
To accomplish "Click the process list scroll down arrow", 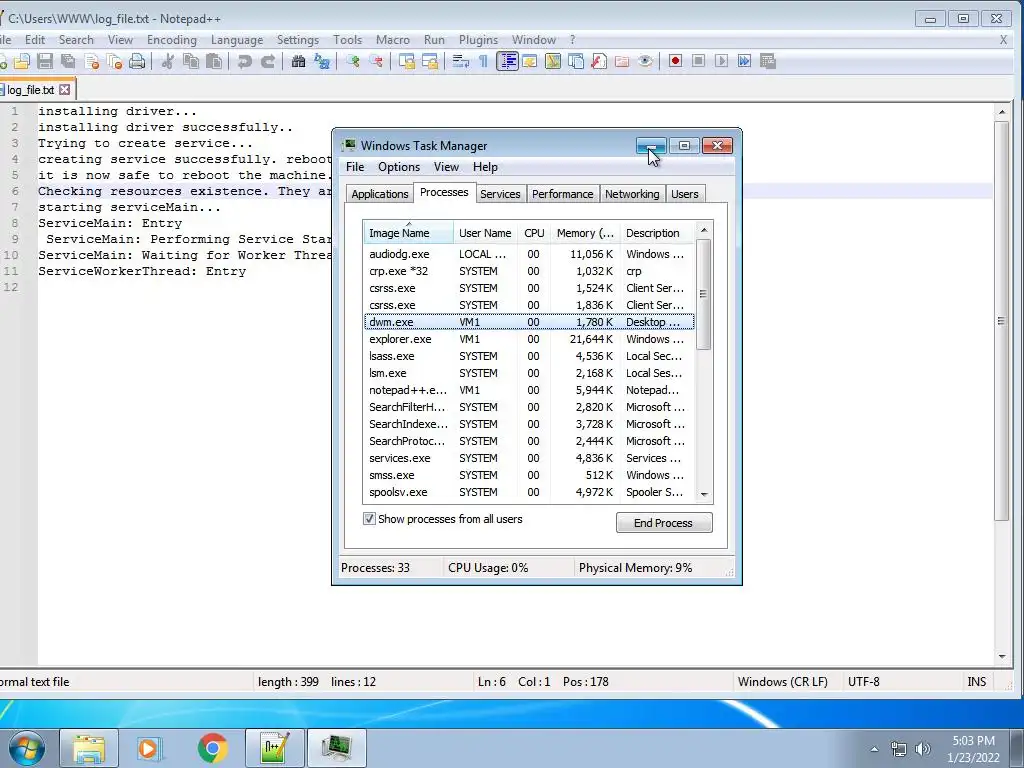I will [x=704, y=494].
